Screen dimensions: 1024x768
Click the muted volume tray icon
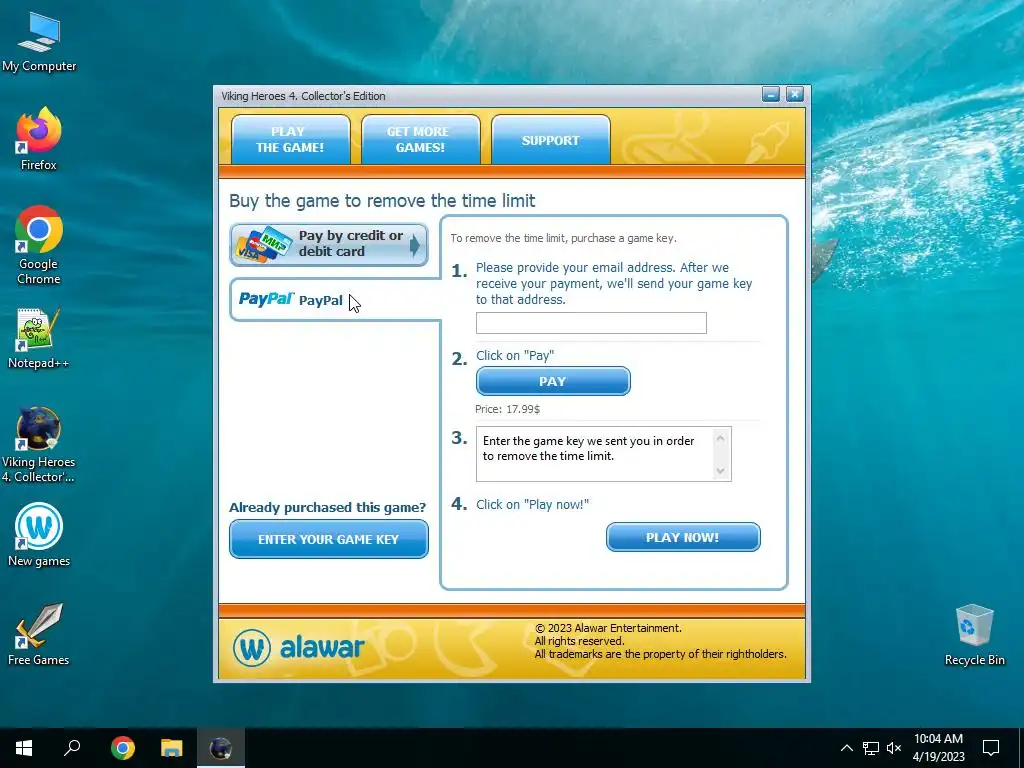[894, 748]
